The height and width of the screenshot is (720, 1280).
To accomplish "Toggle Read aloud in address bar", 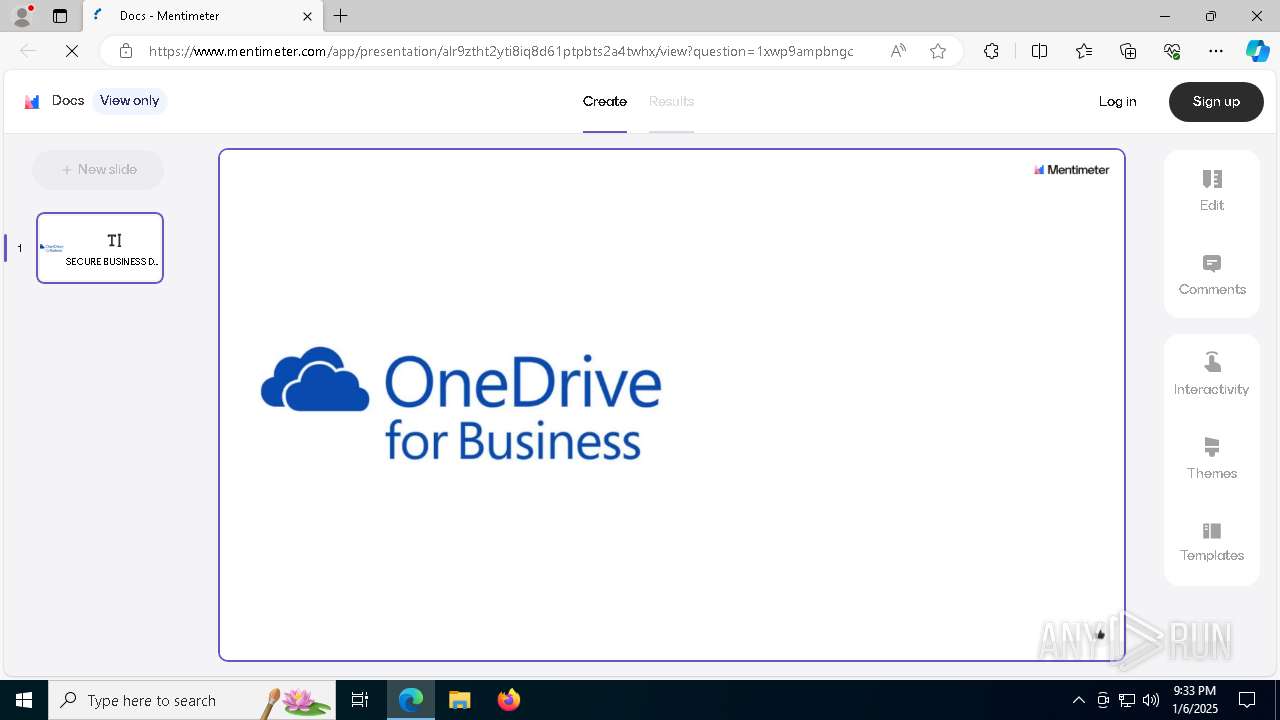I will [x=898, y=51].
